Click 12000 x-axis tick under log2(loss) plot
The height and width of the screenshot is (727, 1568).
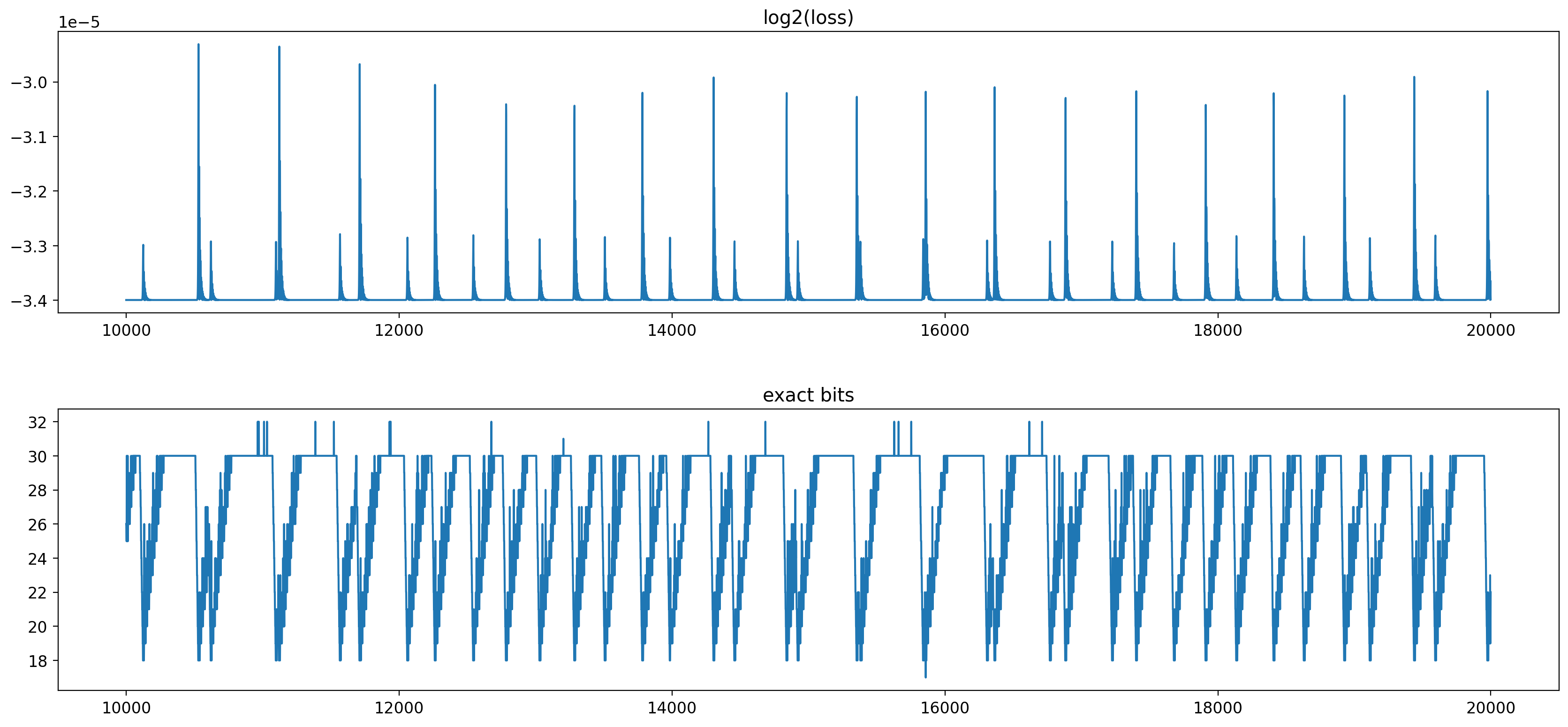click(399, 331)
